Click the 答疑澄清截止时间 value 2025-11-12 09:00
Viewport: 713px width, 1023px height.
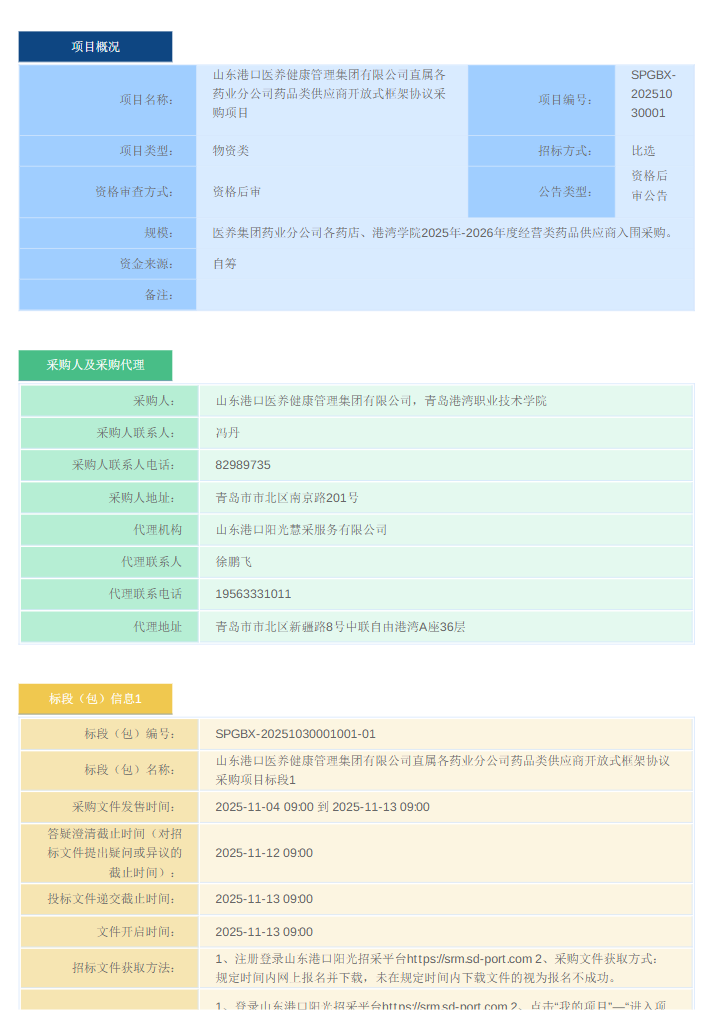tap(264, 853)
